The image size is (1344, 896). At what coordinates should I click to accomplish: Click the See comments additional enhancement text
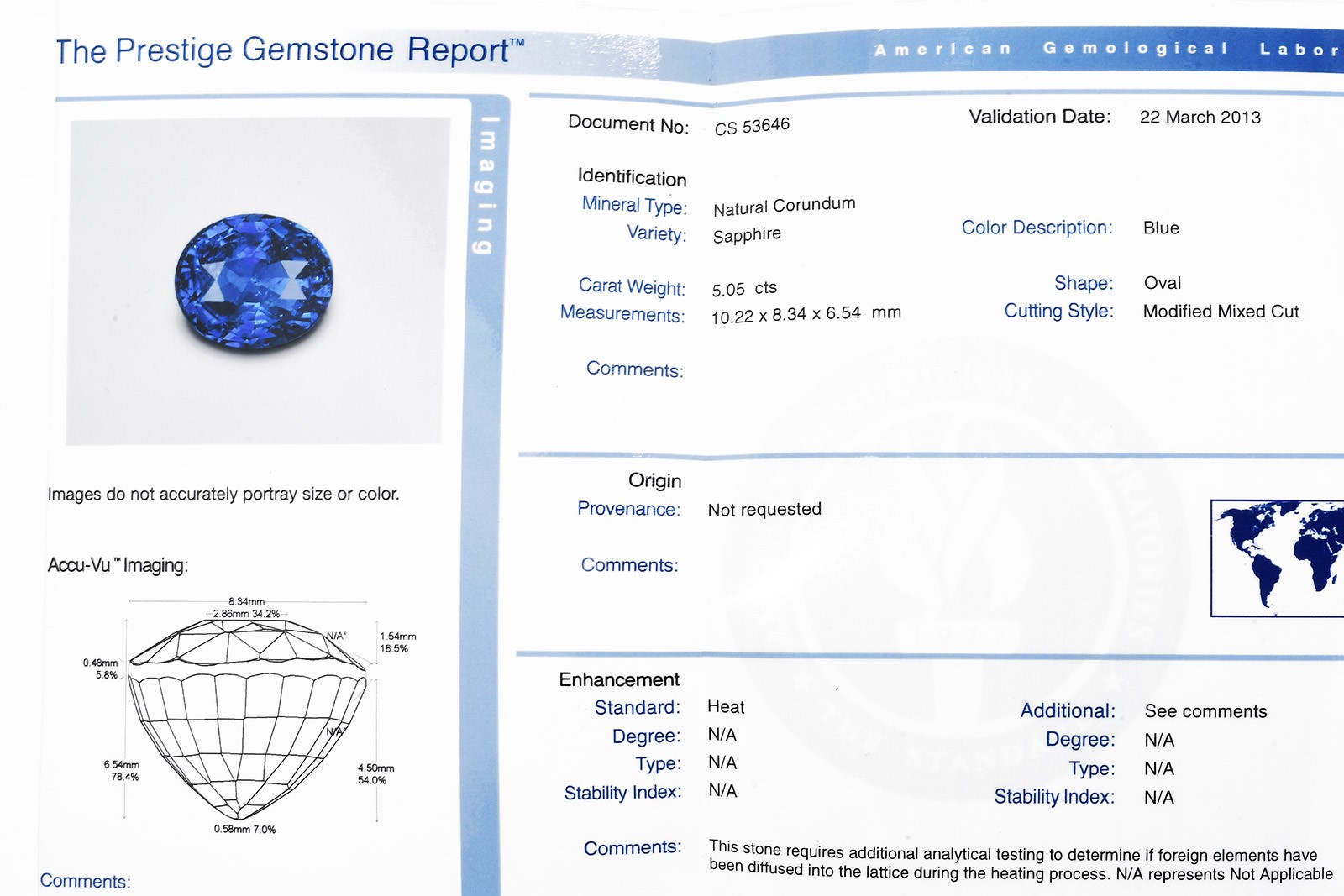coord(1205,712)
